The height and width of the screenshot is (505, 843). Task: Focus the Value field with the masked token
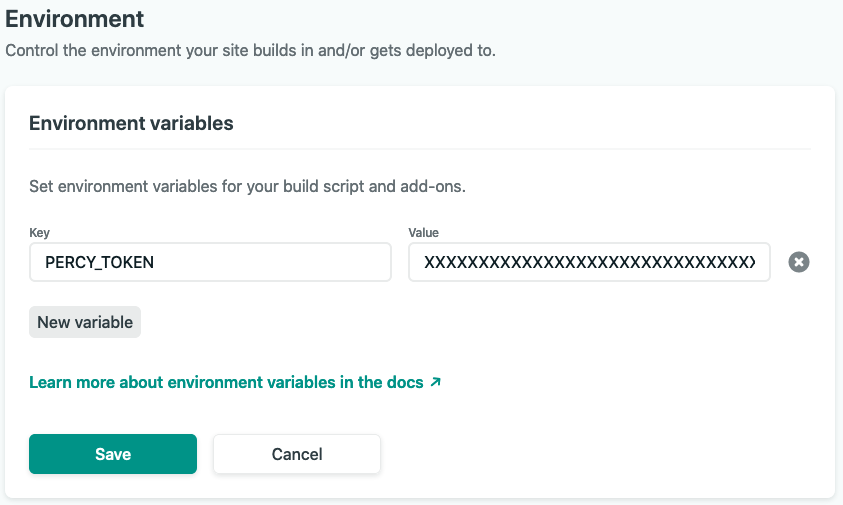tap(589, 262)
